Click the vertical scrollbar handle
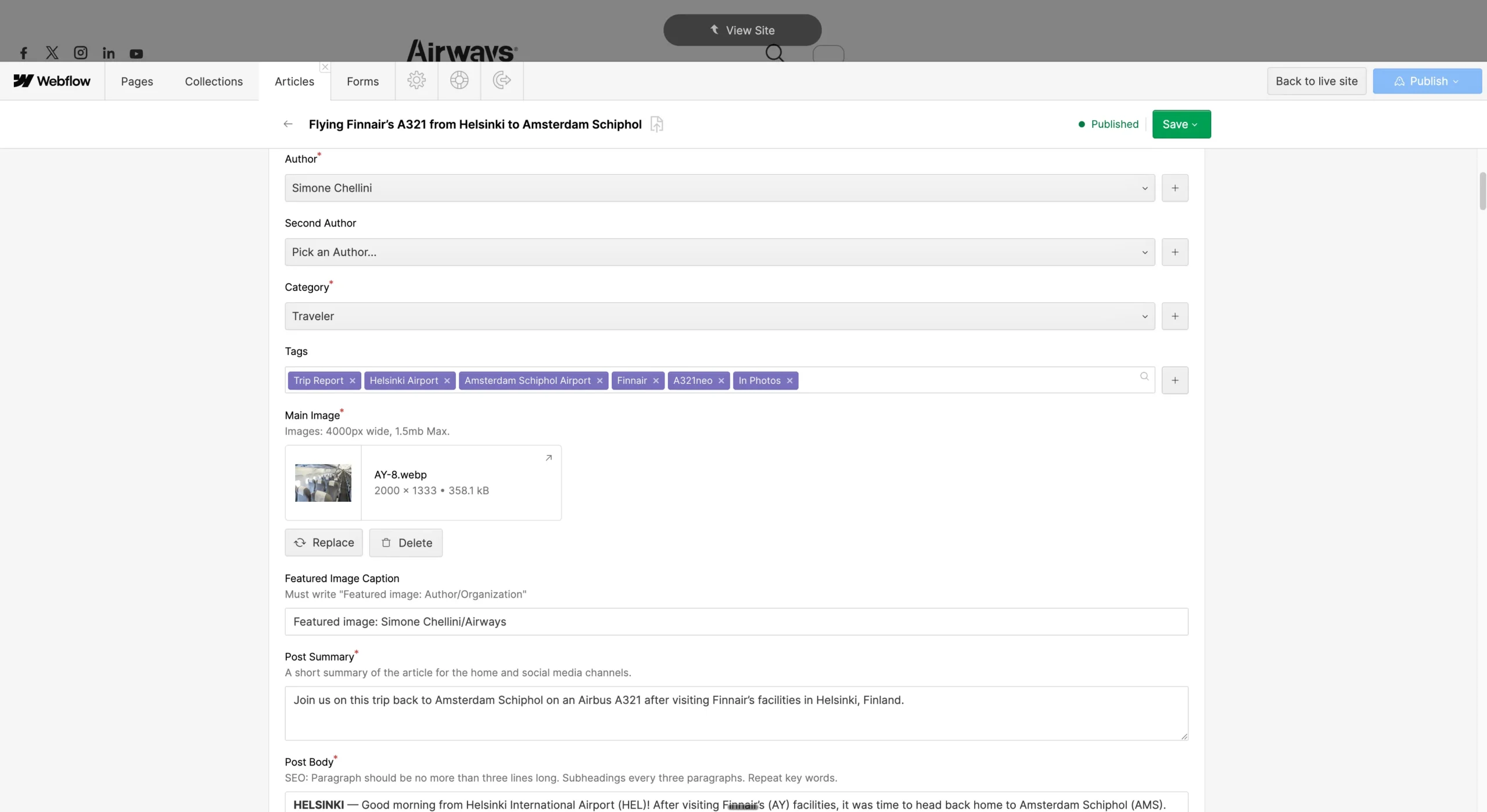The image size is (1487, 812). [1482, 191]
